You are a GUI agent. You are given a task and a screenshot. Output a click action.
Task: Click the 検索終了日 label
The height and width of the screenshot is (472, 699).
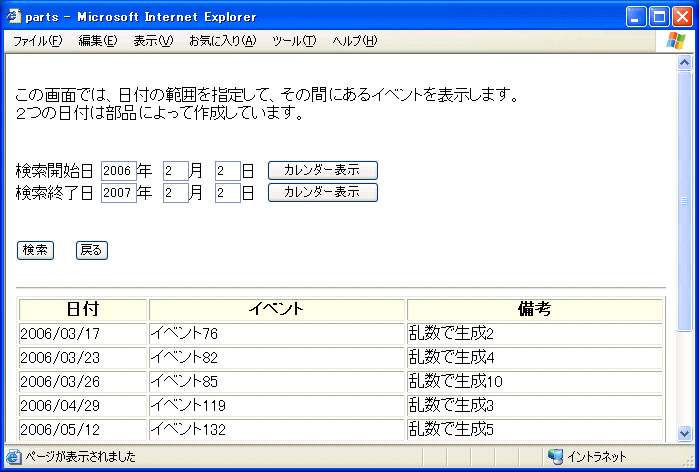(54, 193)
